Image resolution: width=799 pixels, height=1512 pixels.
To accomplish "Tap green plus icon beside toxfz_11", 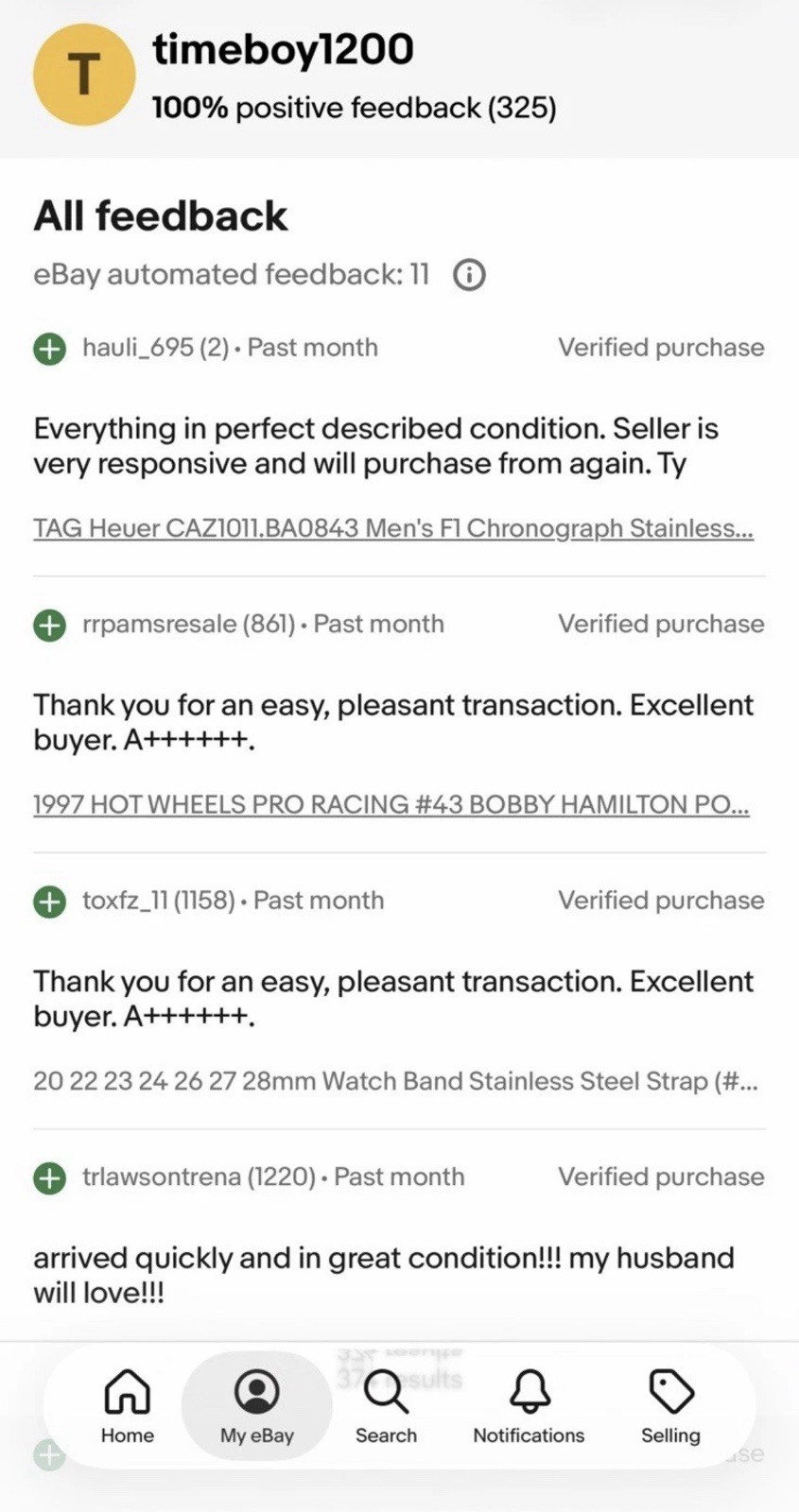I will (x=49, y=902).
